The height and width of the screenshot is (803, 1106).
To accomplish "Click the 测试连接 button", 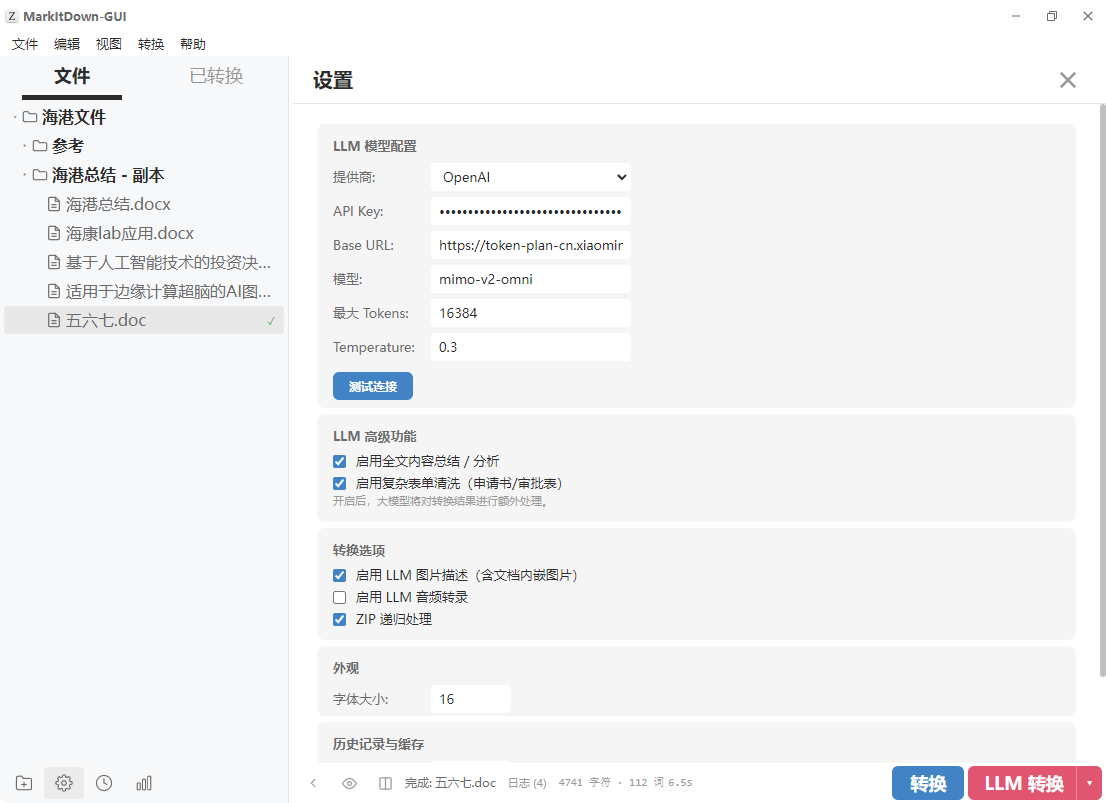I will (x=372, y=387).
